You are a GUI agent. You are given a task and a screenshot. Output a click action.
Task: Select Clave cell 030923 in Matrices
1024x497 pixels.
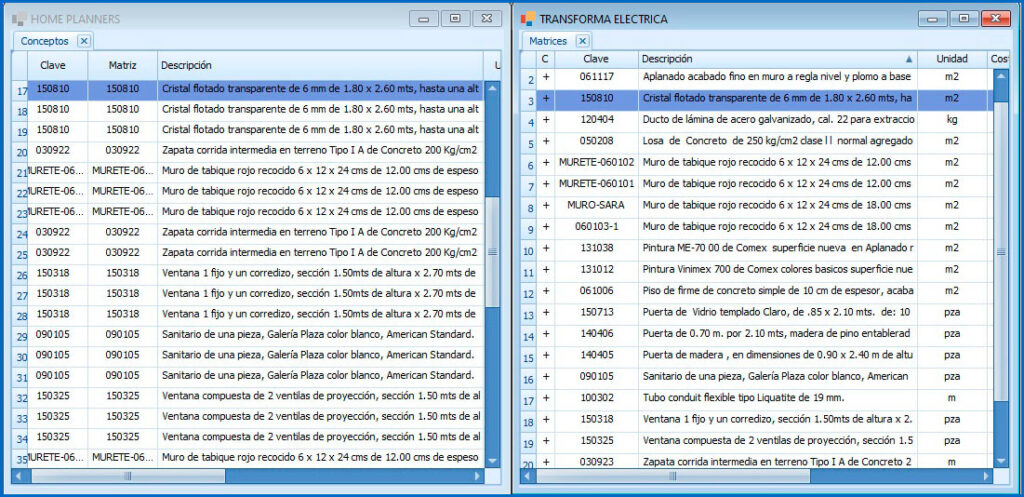[x=596, y=461]
